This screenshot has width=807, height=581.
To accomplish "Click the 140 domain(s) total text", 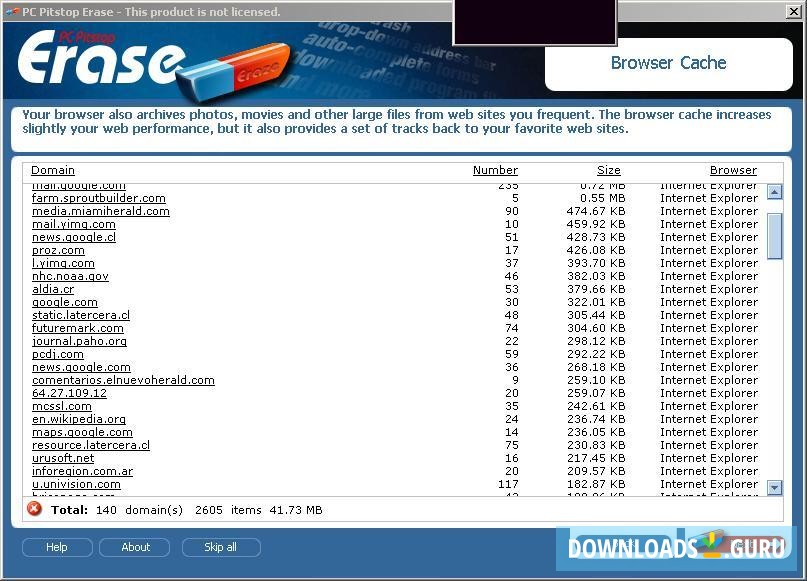I will click(x=139, y=510).
